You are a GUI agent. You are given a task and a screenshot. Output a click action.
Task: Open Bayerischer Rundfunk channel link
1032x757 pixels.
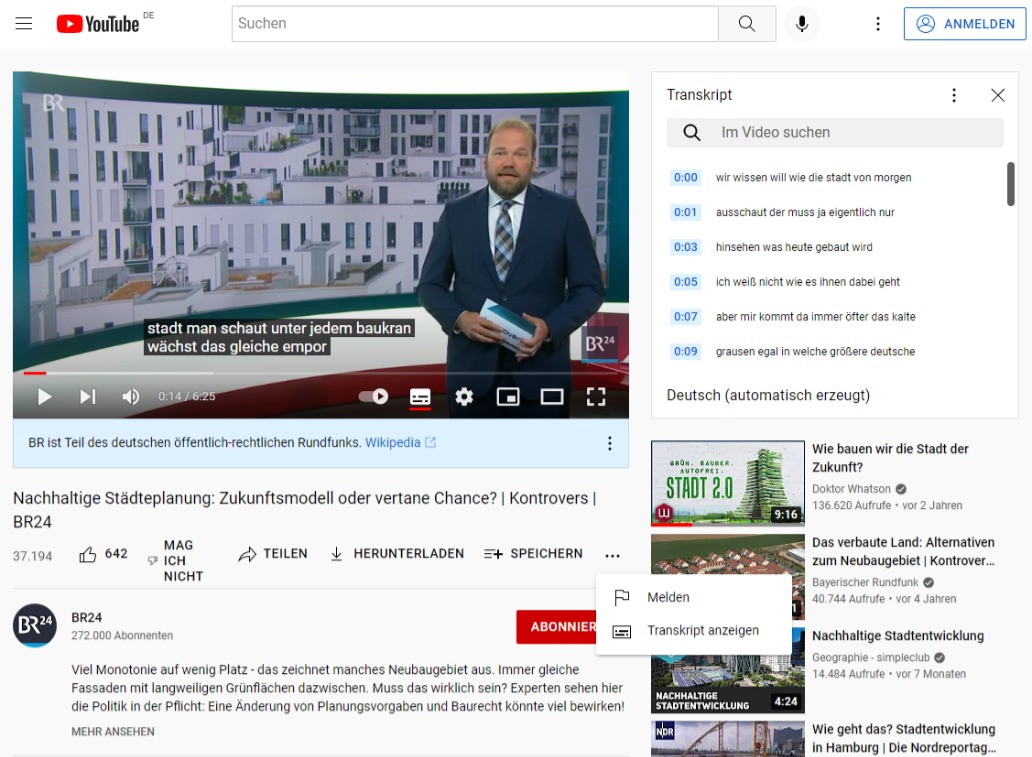tap(865, 583)
